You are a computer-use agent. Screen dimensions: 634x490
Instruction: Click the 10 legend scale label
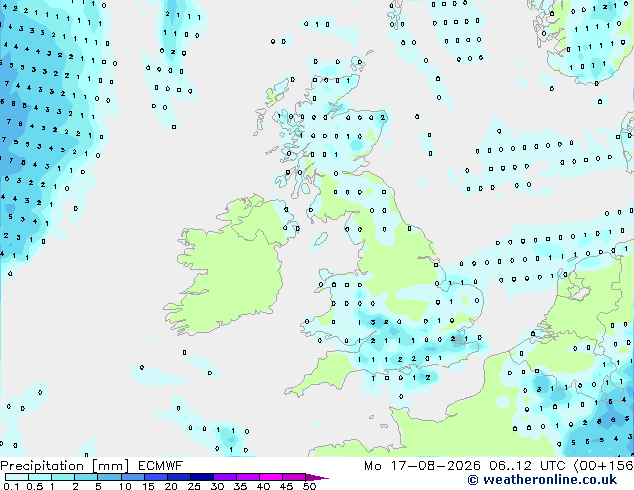tap(125, 486)
